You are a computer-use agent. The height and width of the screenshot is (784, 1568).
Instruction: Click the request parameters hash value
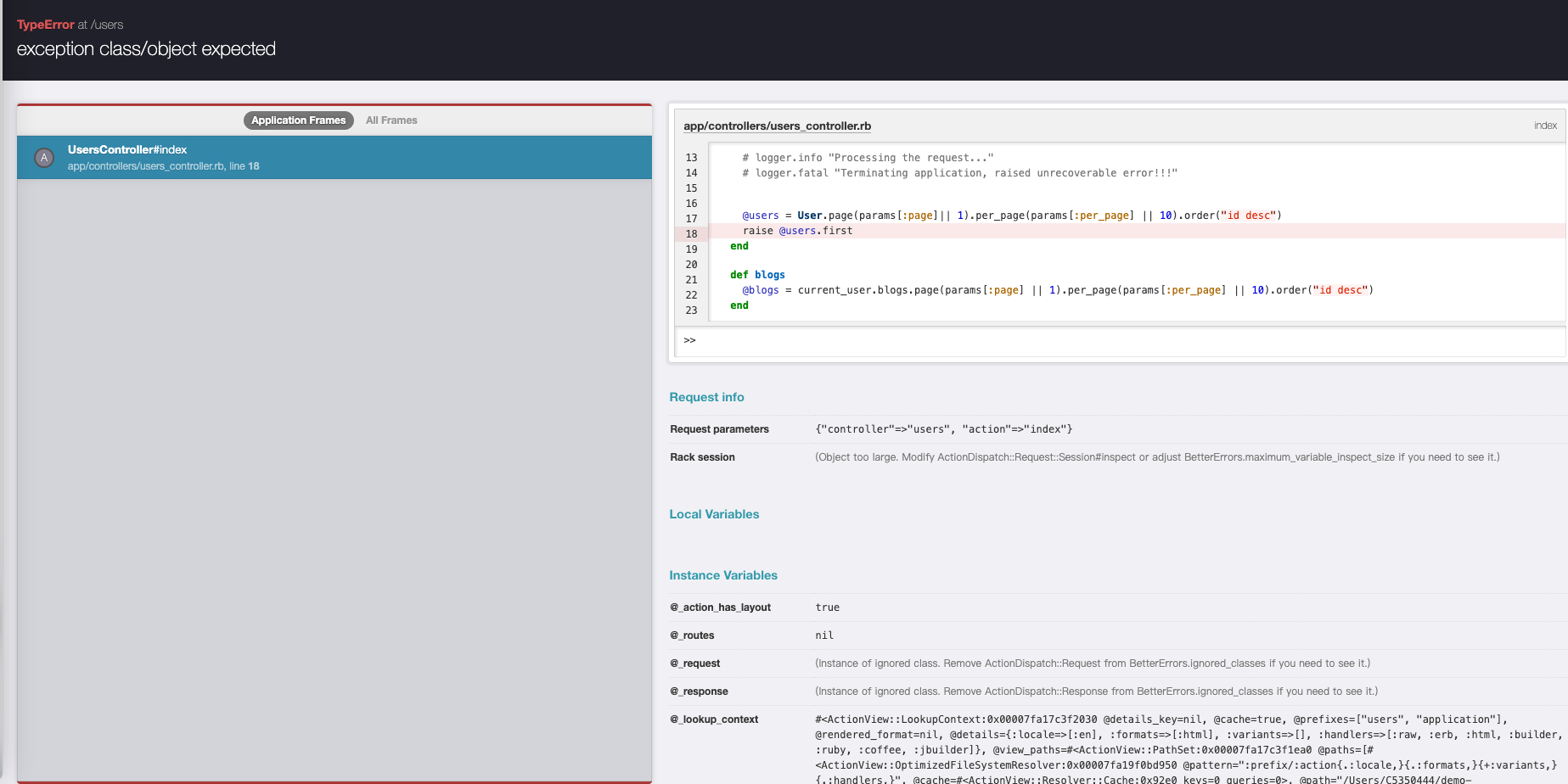943,429
